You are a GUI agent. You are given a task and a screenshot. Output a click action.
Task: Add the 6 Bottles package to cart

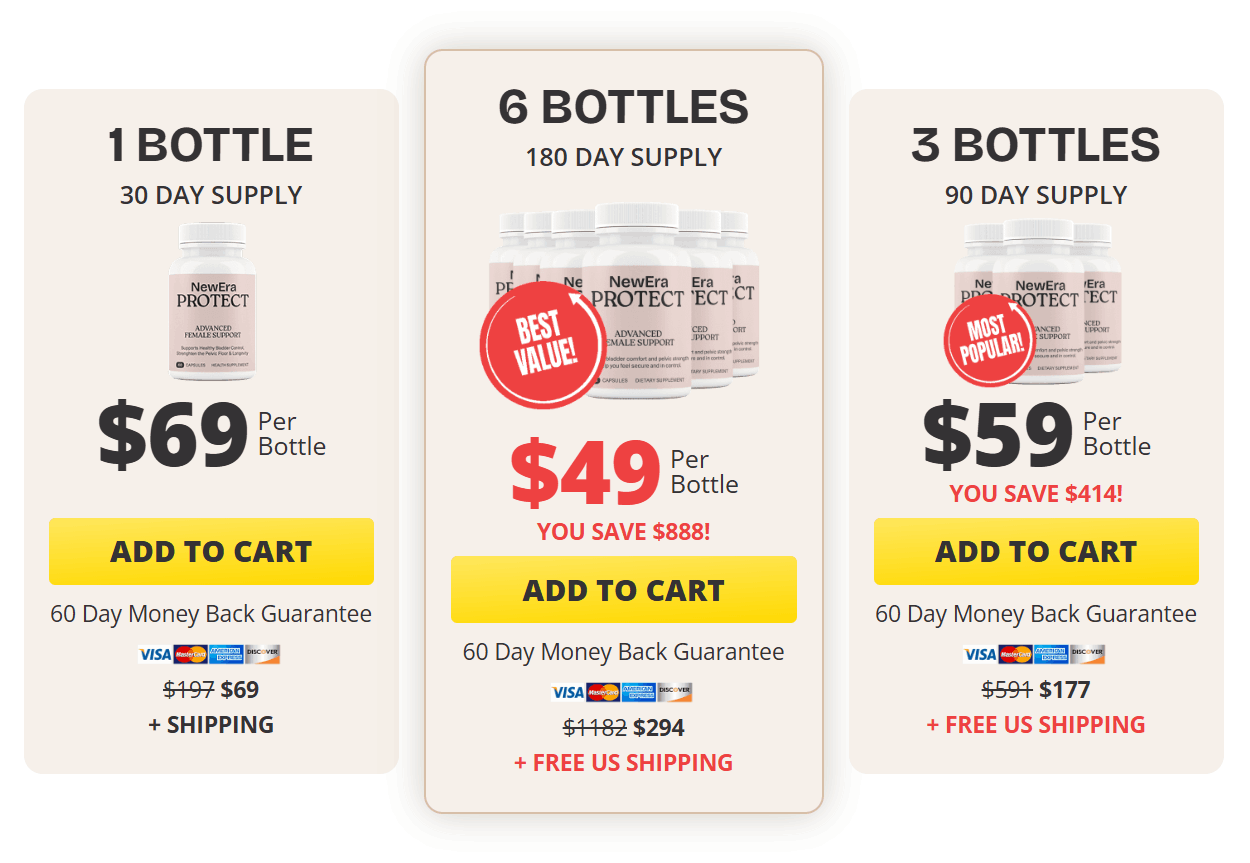(623, 590)
